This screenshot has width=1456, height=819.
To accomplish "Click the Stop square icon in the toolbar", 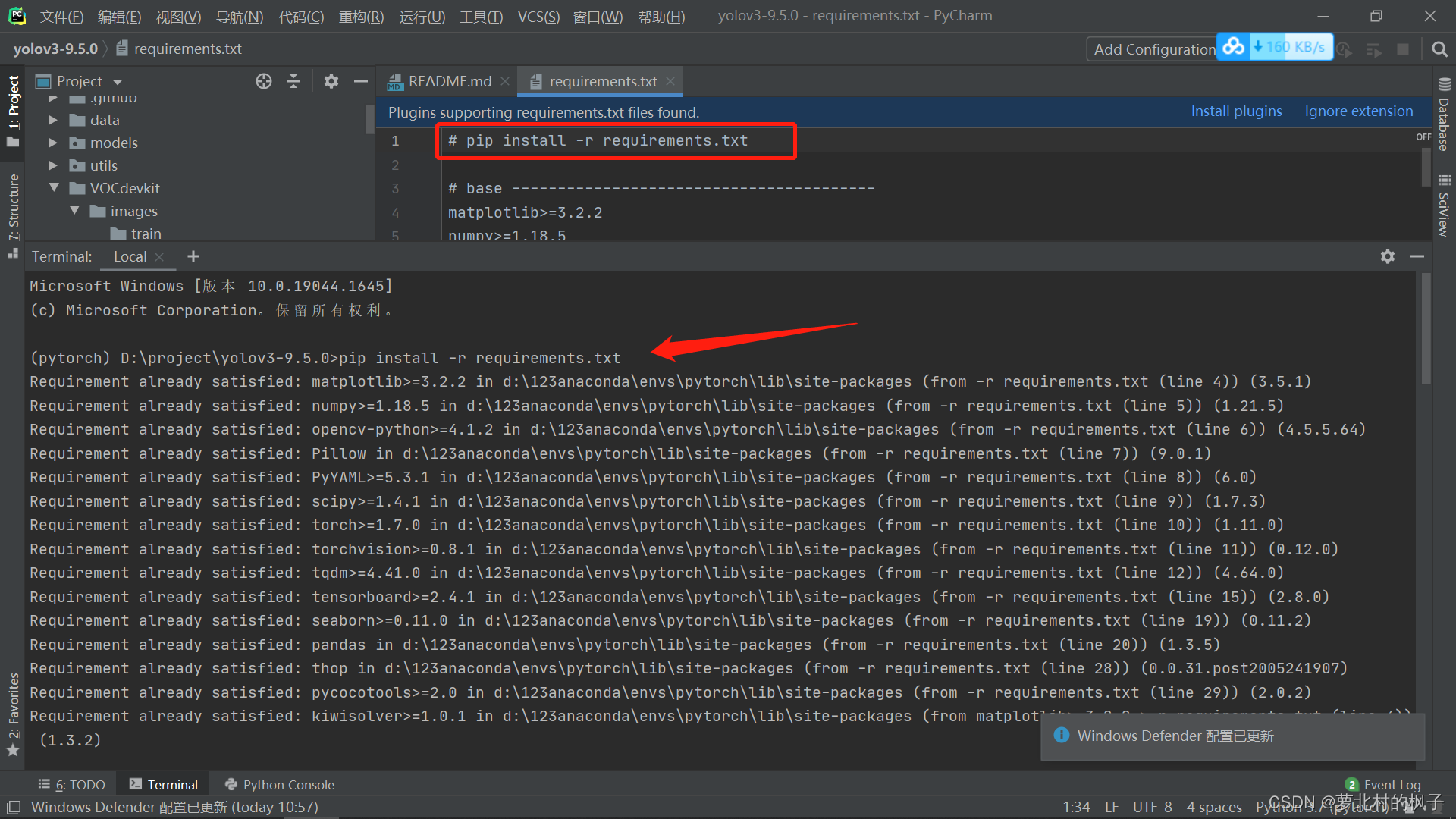I will pyautogui.click(x=1403, y=49).
